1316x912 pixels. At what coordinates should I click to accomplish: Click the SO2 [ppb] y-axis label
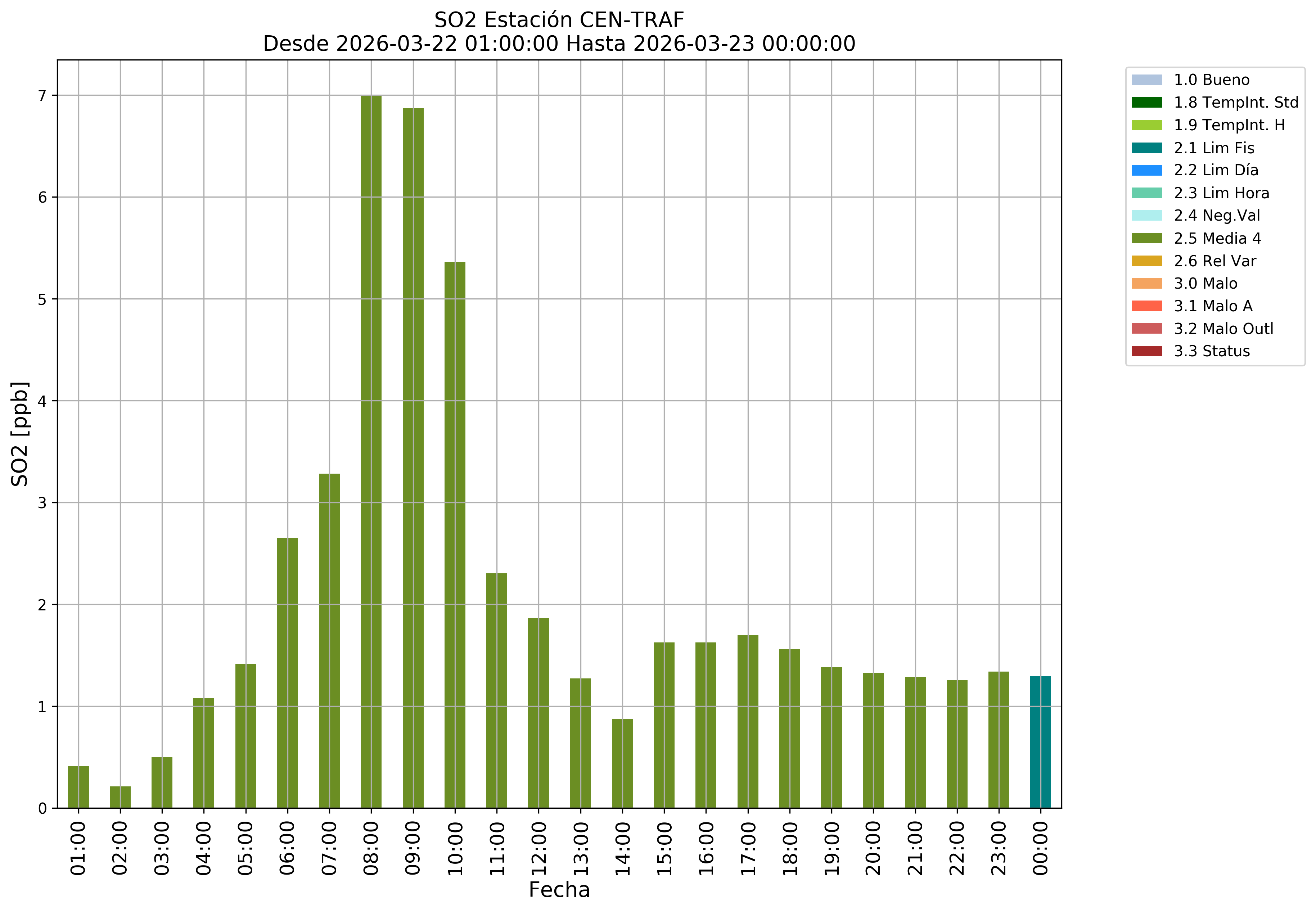tap(20, 434)
